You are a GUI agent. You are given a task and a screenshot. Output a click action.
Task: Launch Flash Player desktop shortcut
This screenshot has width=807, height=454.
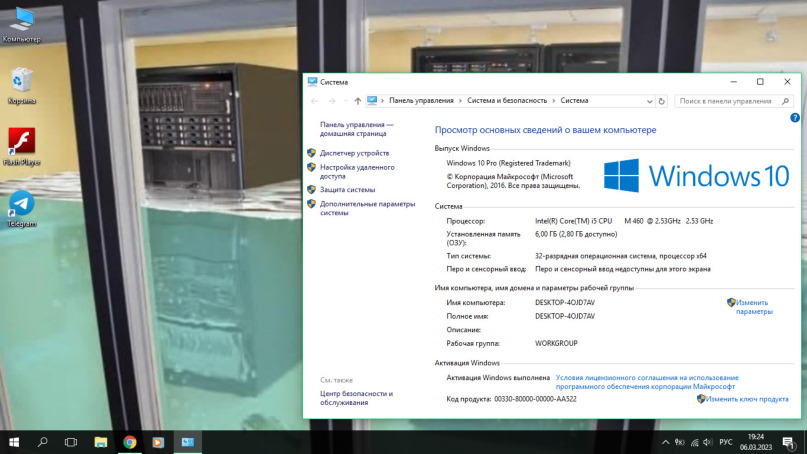(22, 147)
